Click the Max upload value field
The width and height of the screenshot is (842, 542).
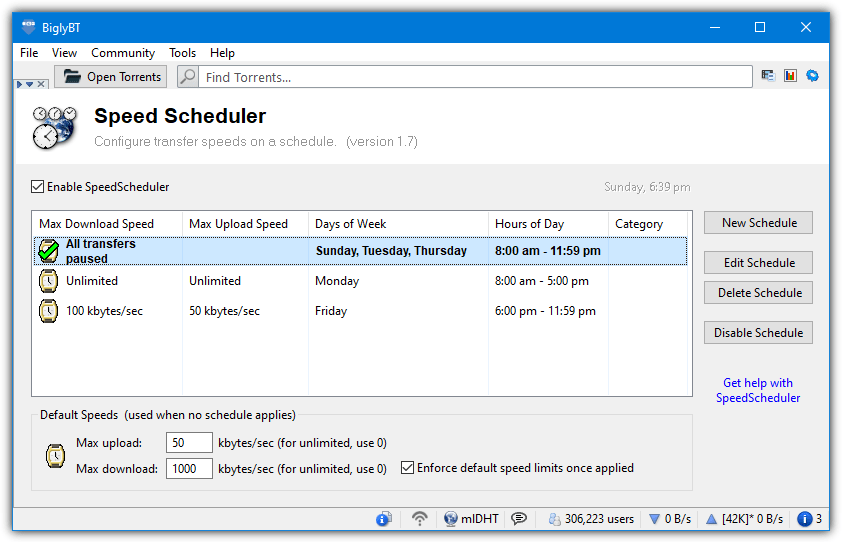pos(189,443)
